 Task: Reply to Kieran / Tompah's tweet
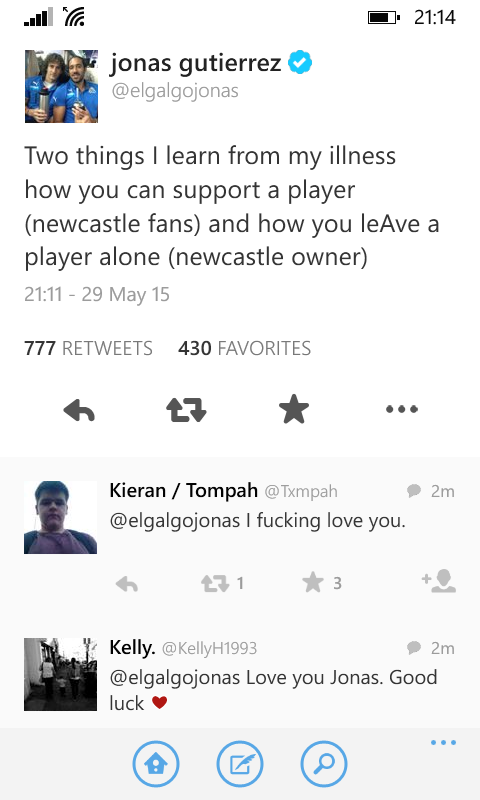pyautogui.click(x=127, y=583)
